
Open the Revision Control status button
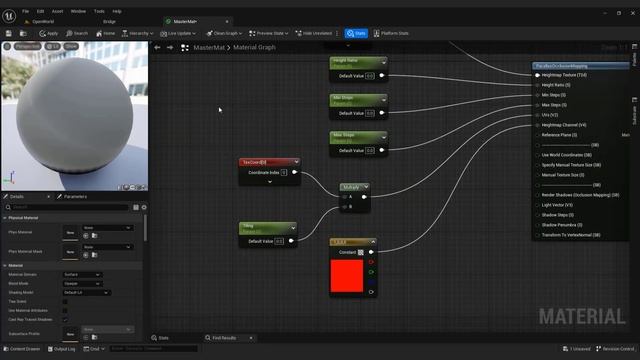click(x=615, y=349)
